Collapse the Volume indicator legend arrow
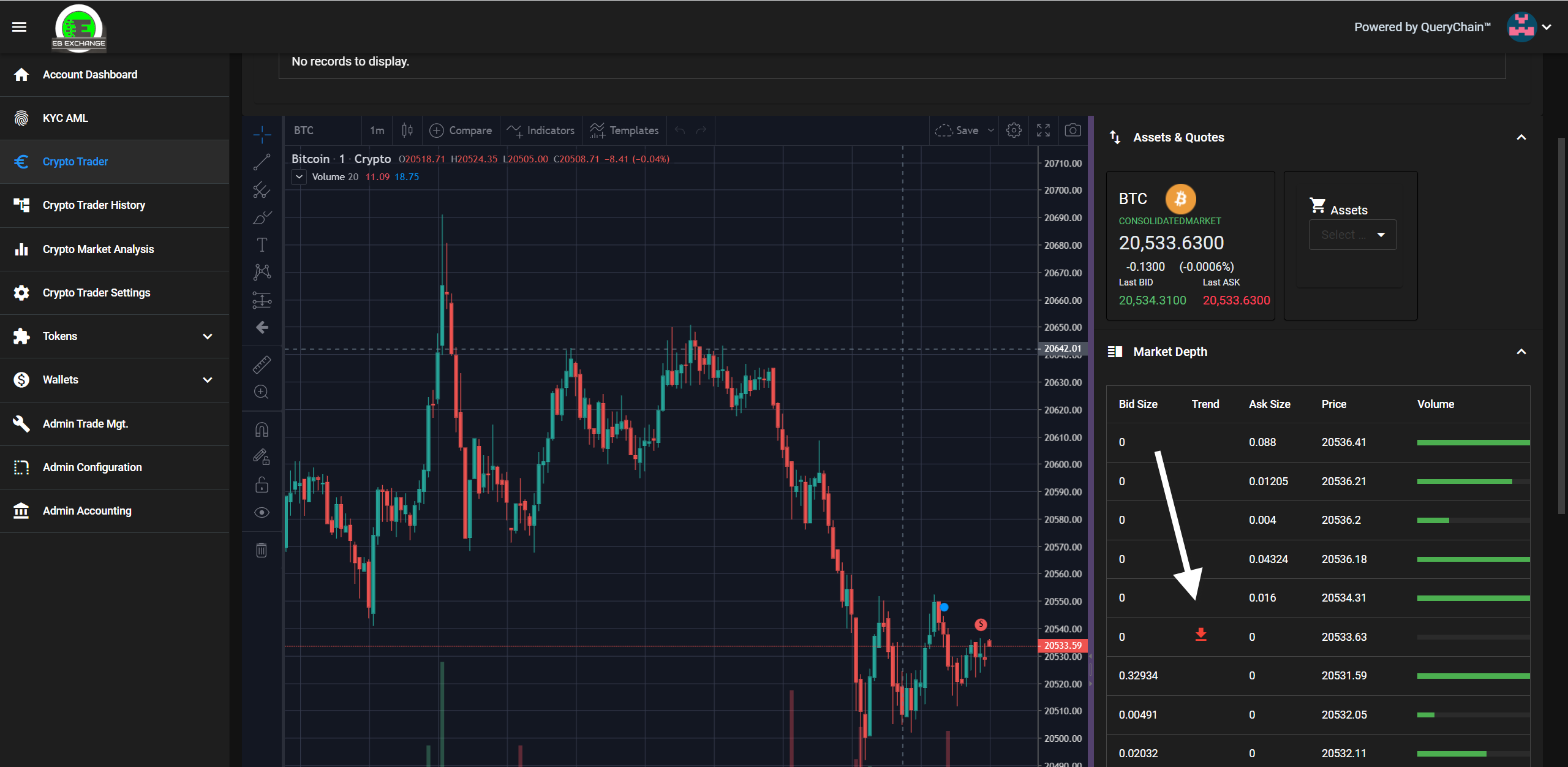Viewport: 1568px width, 767px height. click(x=299, y=177)
